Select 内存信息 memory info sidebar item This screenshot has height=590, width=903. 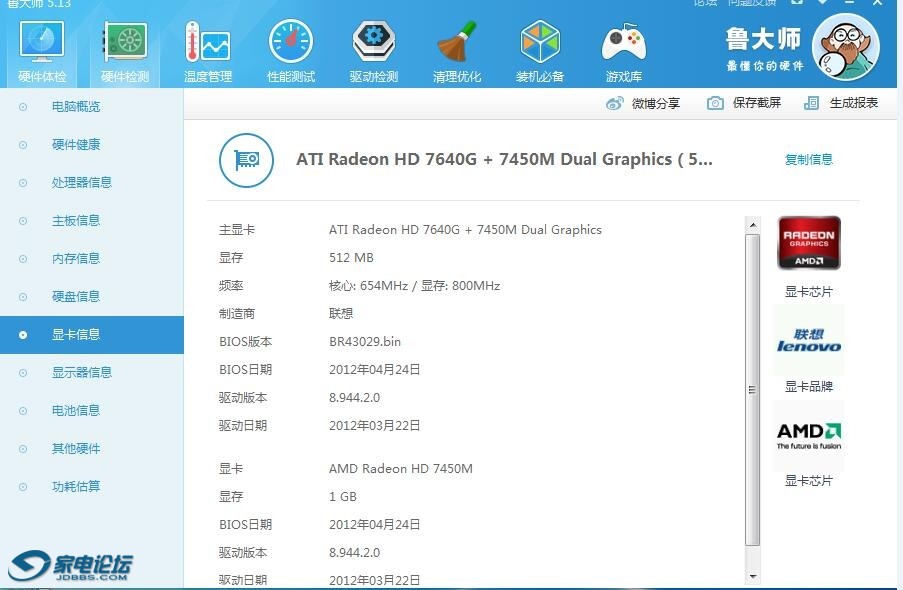click(76, 259)
